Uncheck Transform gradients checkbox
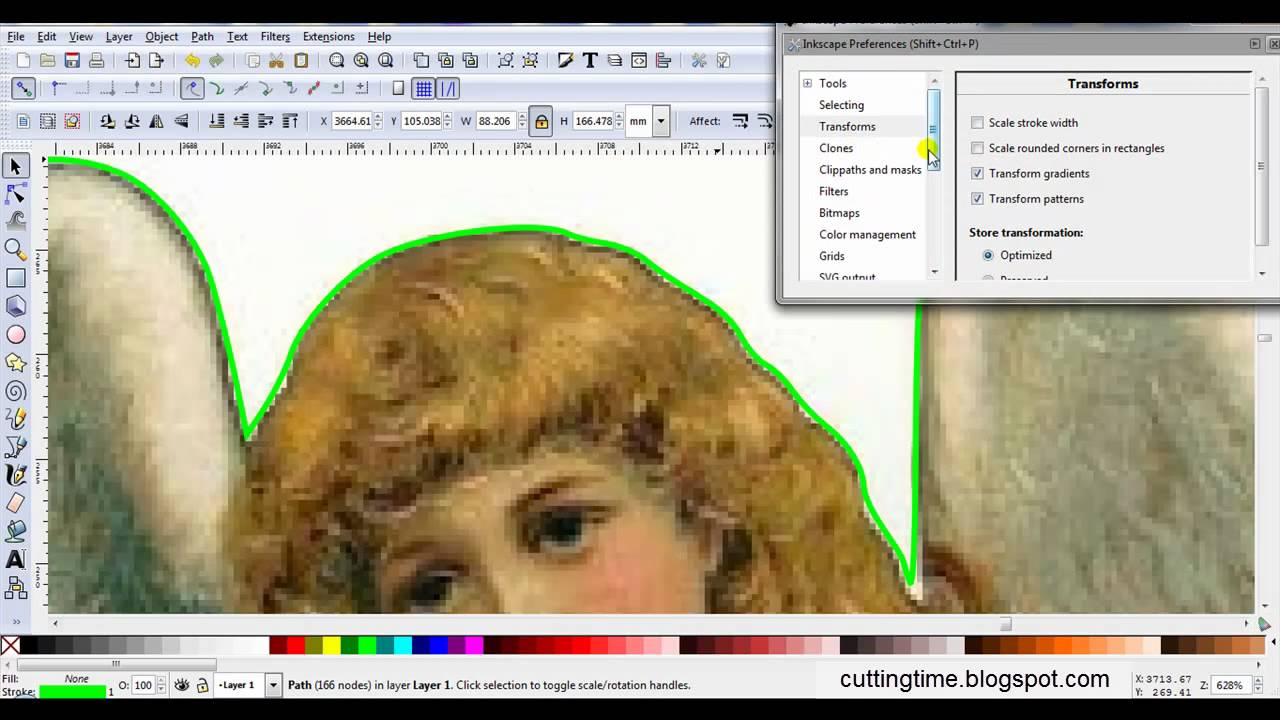 pyautogui.click(x=977, y=173)
